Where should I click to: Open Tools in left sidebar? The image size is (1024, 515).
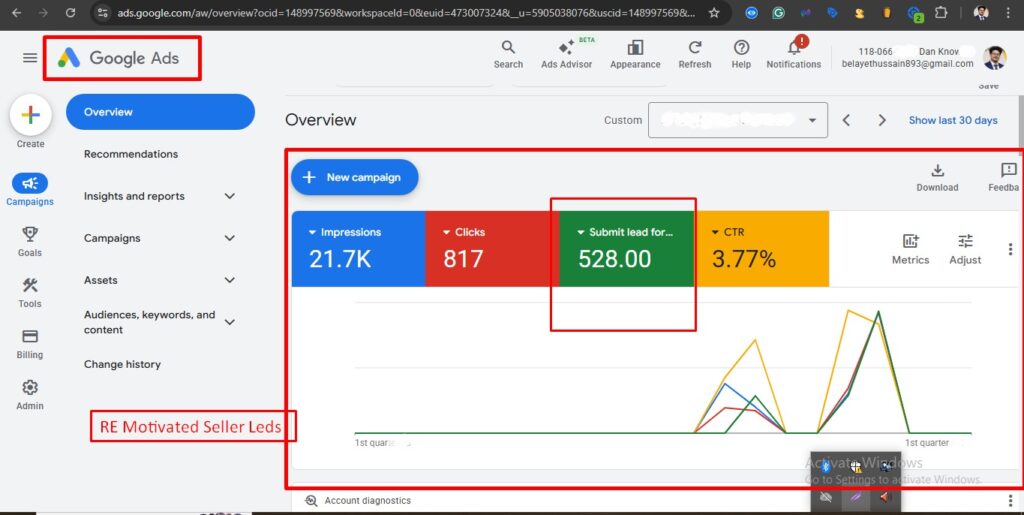30,292
